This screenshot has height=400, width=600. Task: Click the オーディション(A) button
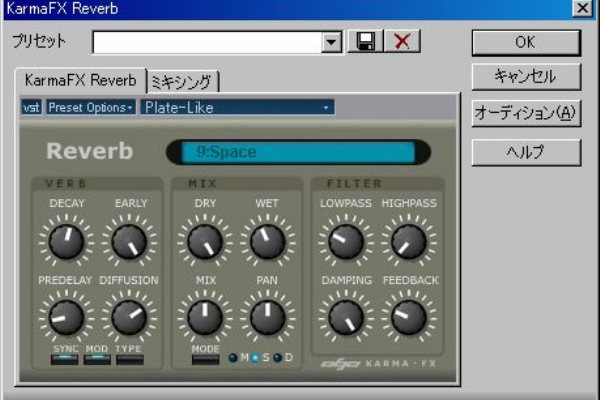(526, 113)
